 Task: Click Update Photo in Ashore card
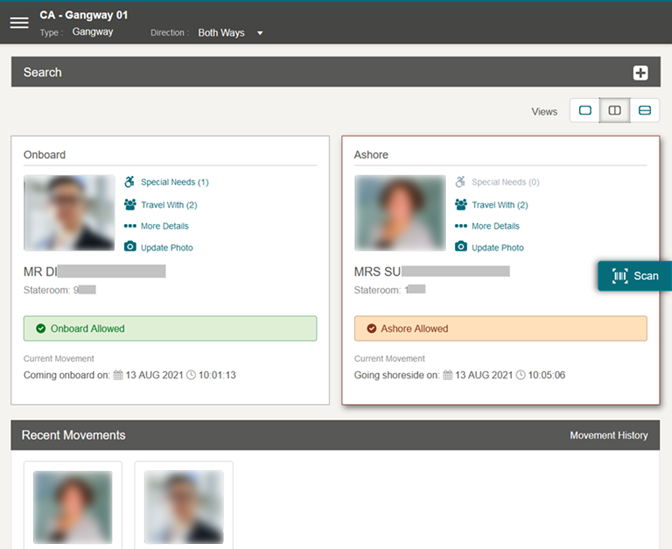498,248
